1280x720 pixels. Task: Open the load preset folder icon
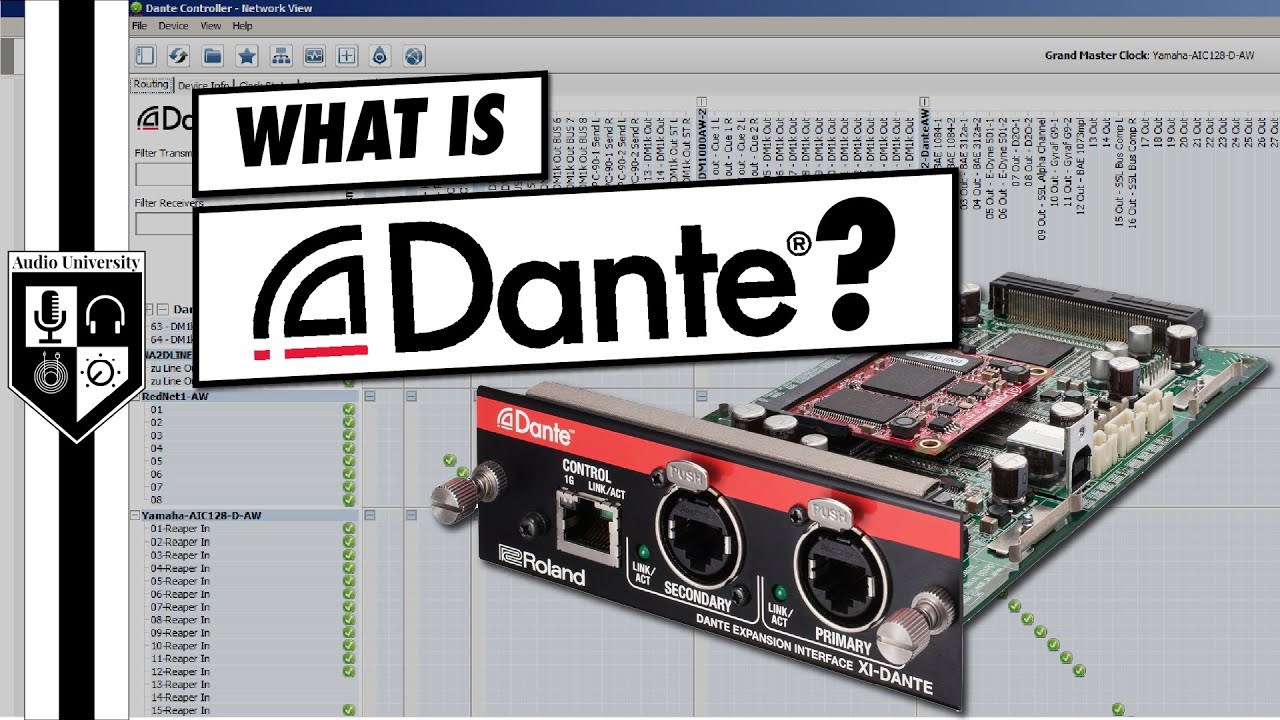pyautogui.click(x=212, y=56)
